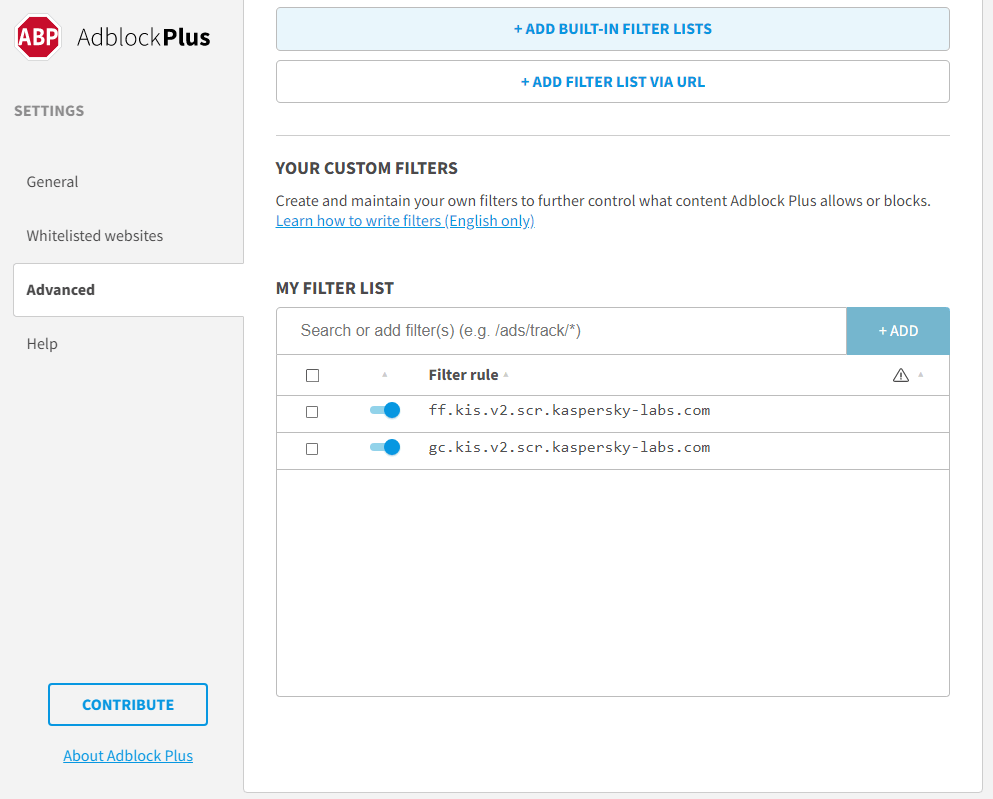Click the + ADD filter button

click(898, 331)
